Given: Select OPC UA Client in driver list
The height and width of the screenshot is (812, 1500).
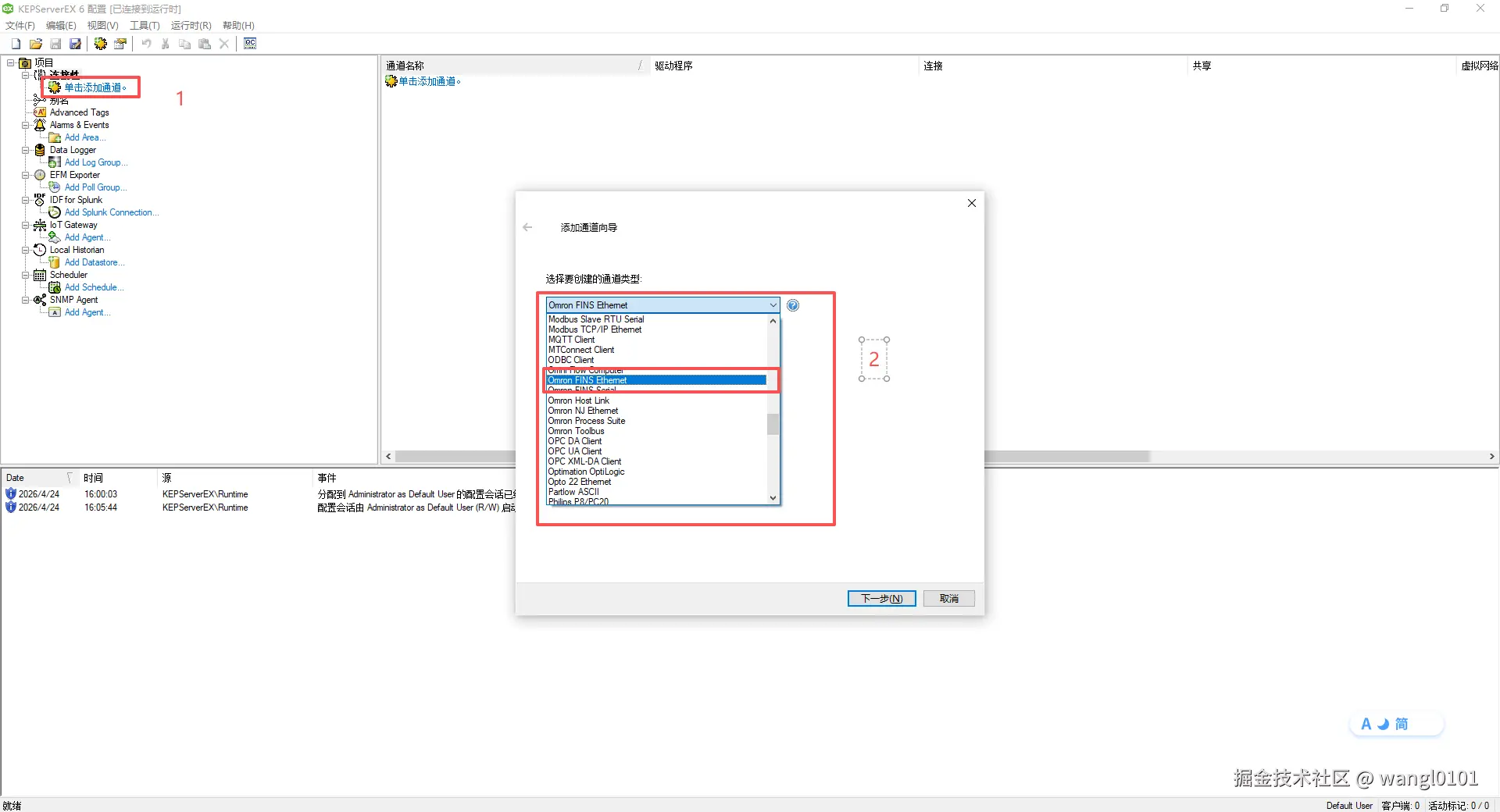Looking at the screenshot, I should coord(656,451).
